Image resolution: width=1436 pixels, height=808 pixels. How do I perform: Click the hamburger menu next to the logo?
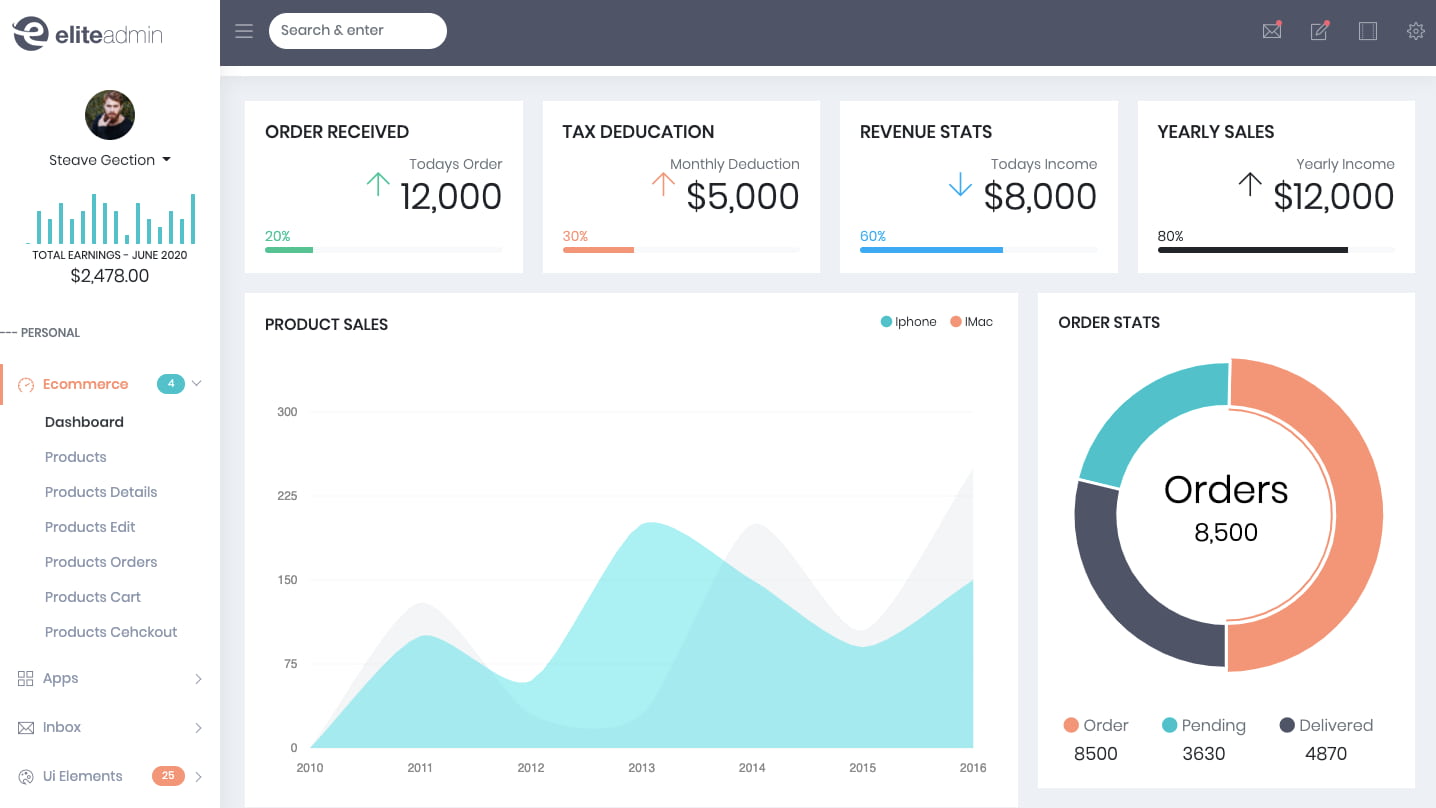click(x=243, y=30)
